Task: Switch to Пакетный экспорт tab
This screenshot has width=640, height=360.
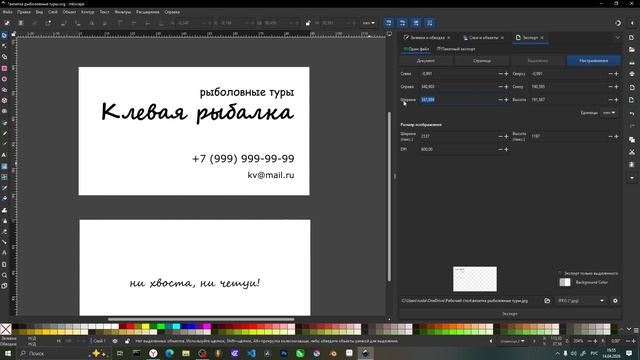Action: (x=456, y=49)
